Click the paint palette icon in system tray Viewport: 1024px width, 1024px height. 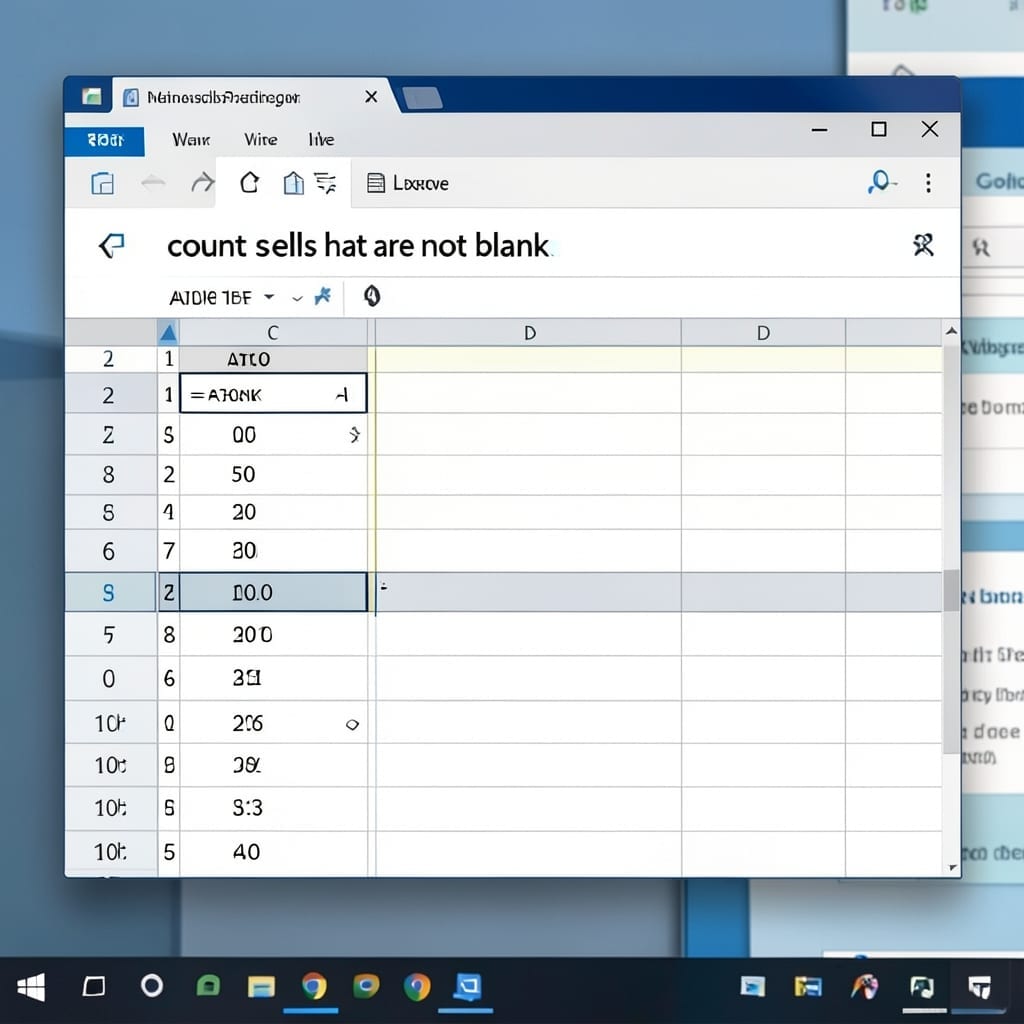pos(865,986)
